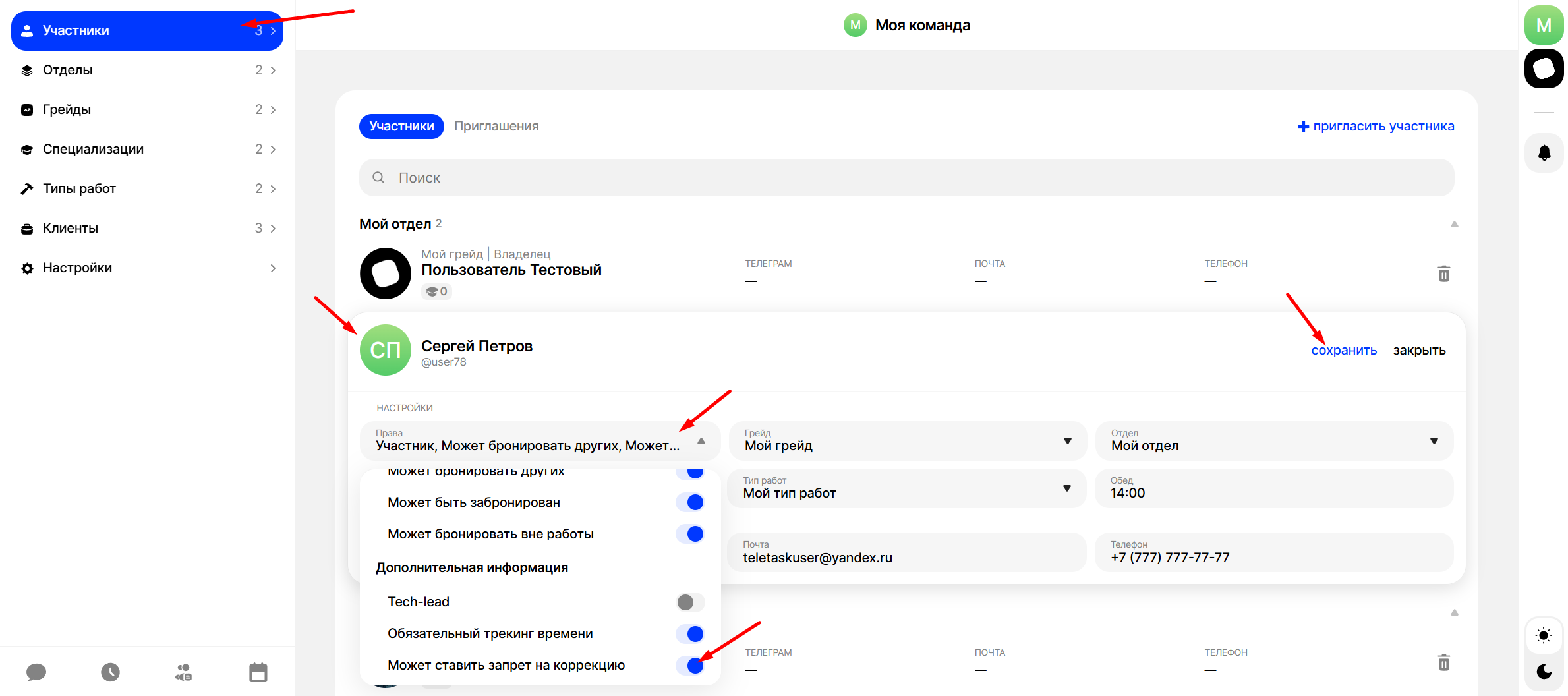1568x696 pixels.
Task: Open chat via speech bubble icon
Action: tap(36, 672)
